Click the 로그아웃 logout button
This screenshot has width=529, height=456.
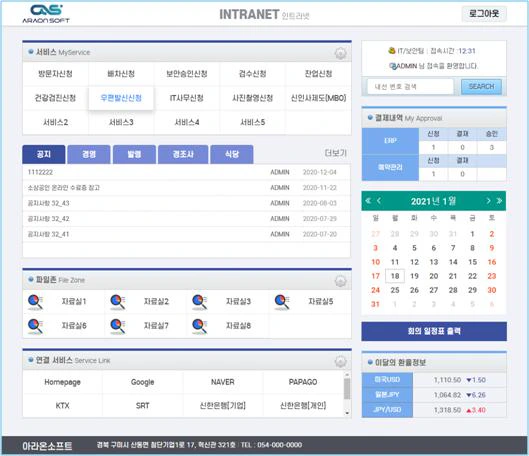pos(484,14)
